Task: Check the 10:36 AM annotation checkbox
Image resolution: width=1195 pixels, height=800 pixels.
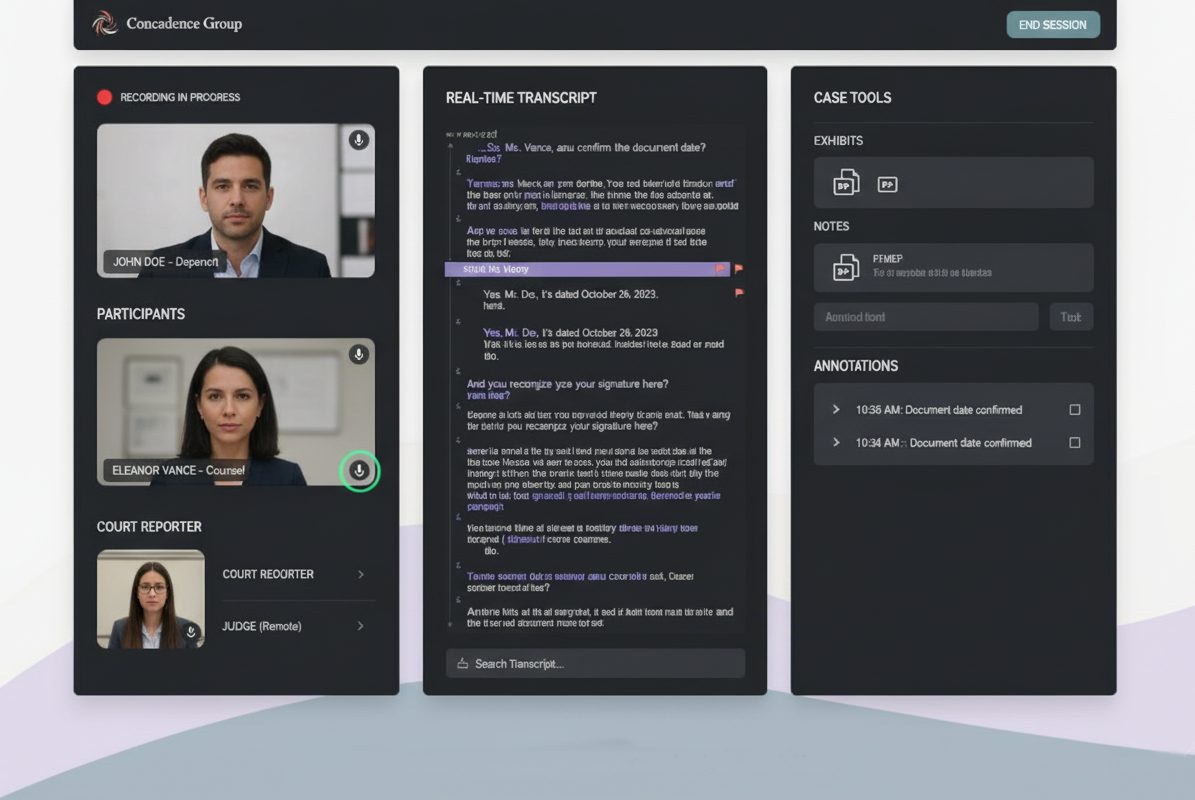Action: point(1075,410)
